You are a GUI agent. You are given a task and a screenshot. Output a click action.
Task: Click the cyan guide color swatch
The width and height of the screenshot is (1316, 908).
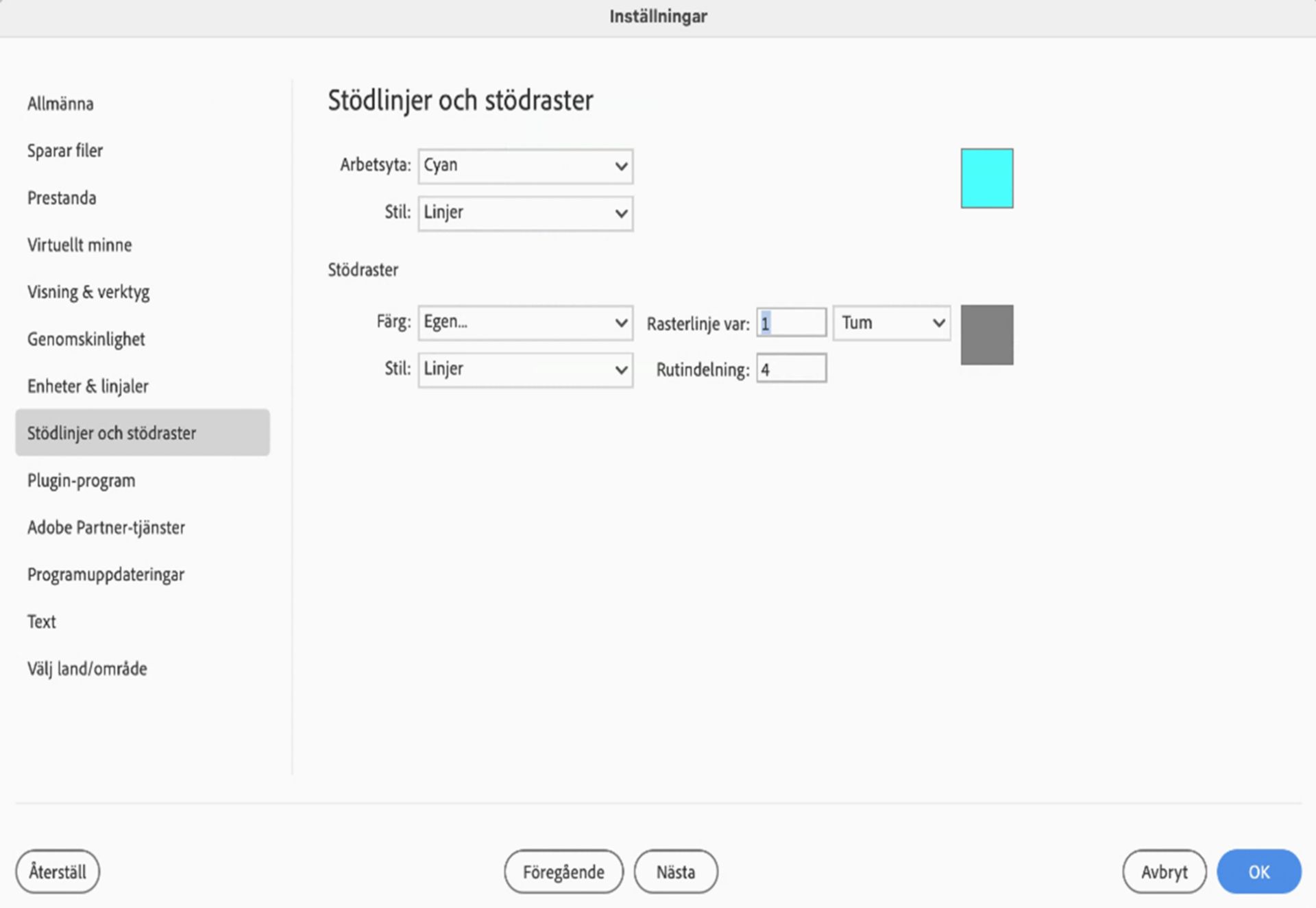pos(986,178)
